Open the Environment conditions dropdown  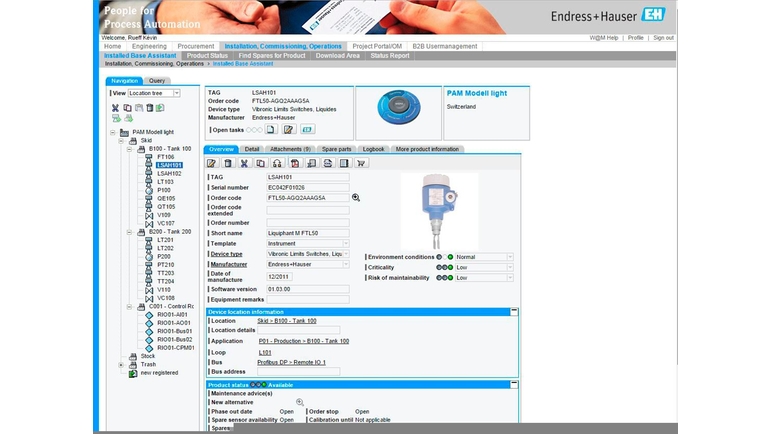click(x=510, y=257)
